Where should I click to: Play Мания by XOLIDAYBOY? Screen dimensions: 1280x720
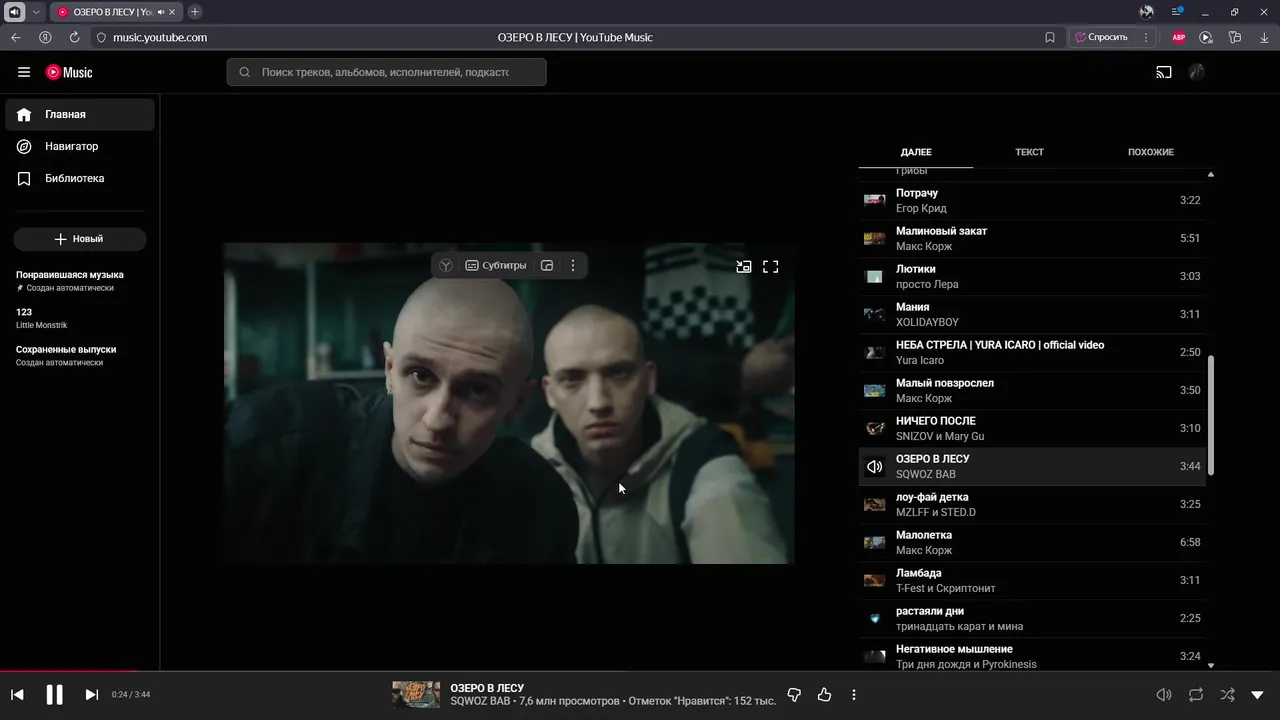[x=1032, y=314]
